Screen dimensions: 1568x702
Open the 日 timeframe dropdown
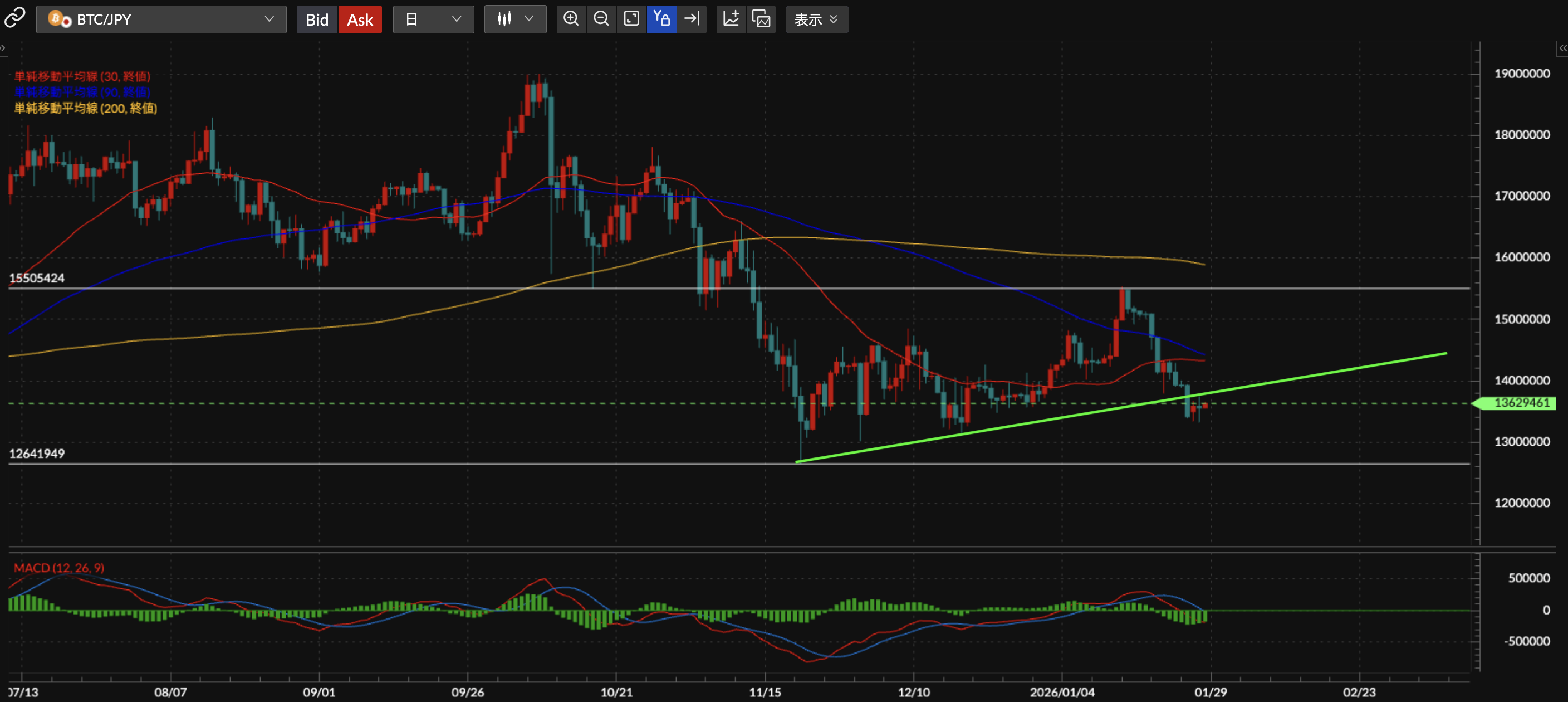433,19
